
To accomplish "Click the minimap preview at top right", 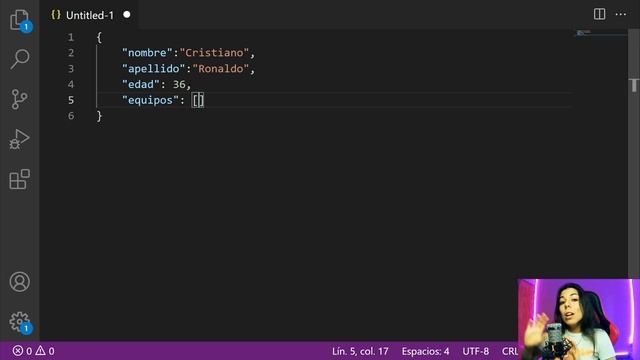I will (601, 33).
